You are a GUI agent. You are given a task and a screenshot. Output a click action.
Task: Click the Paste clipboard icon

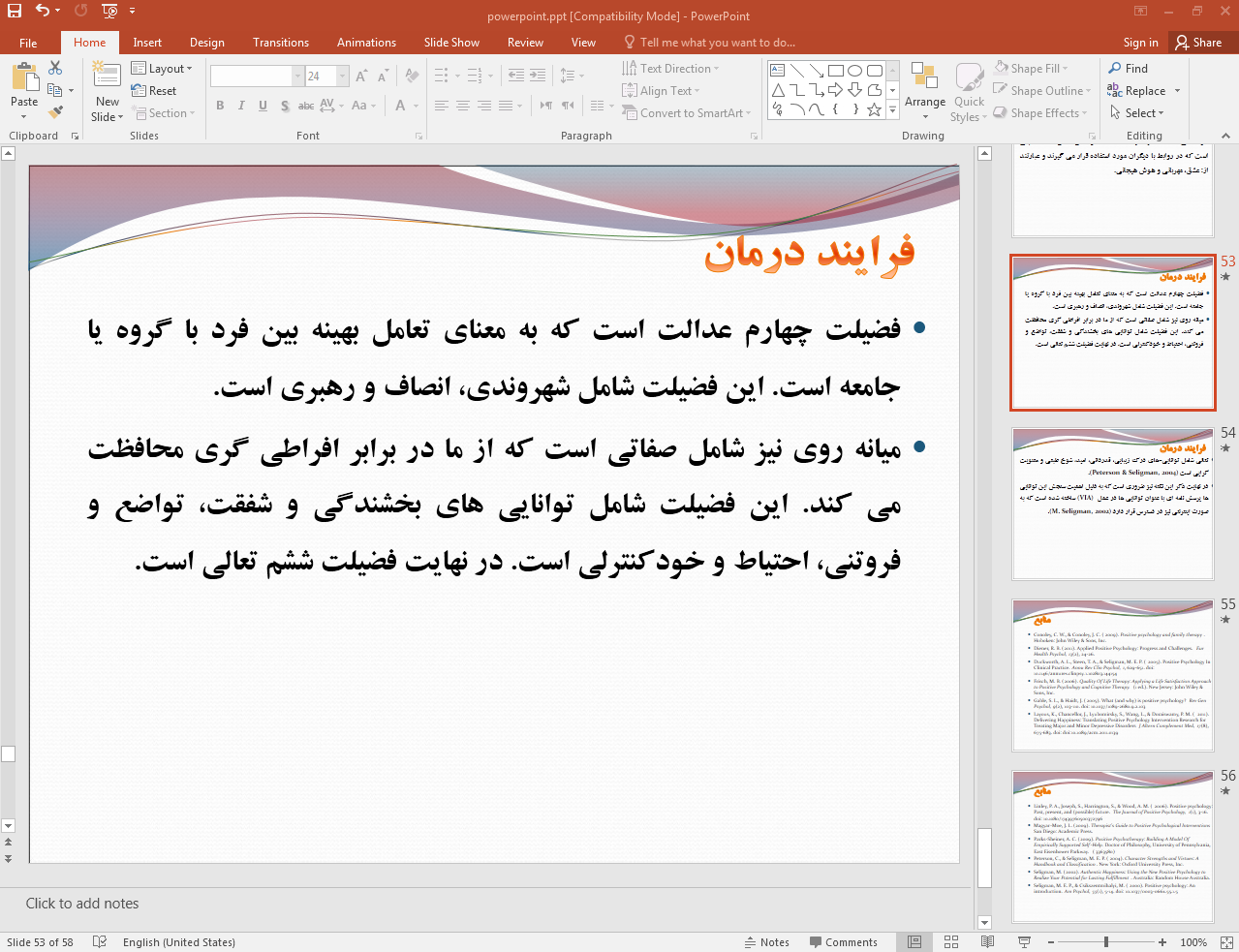pos(24,77)
